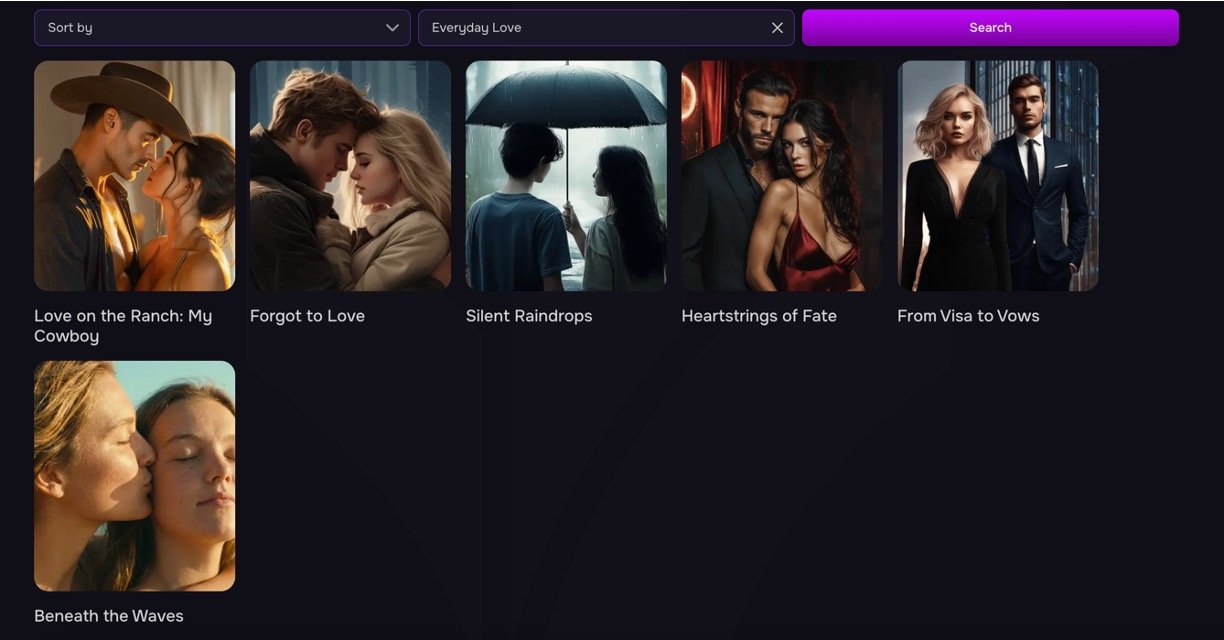The image size is (1224, 640).
Task: Open the From Visa to Vows title
Action: coord(968,316)
